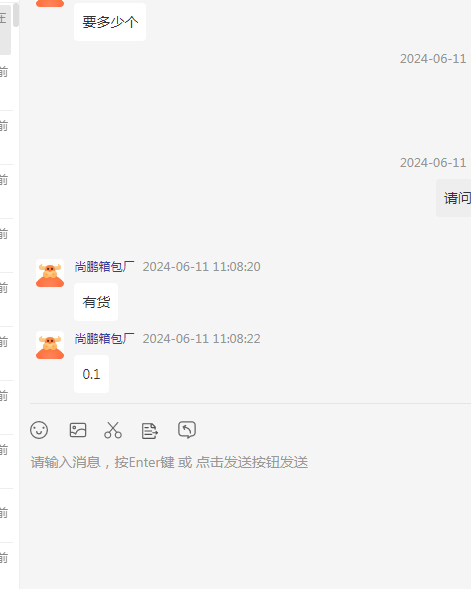This screenshot has width=471, height=589.
Task: Open 尚鹏箱包厂 name above 有货
Action: click(104, 267)
